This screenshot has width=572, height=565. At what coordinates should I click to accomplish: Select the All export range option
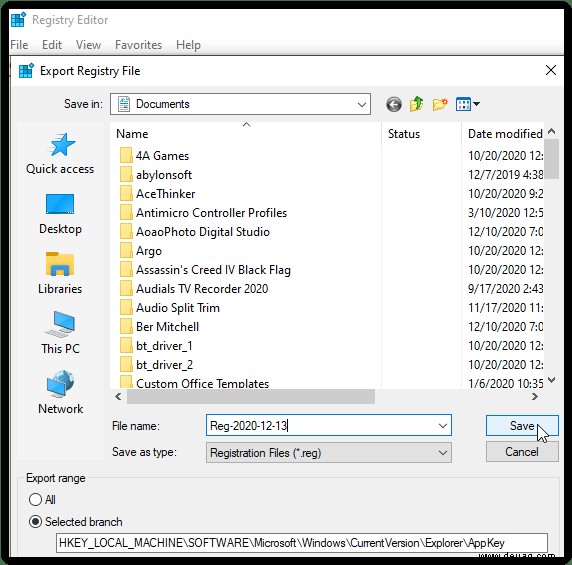(x=35, y=500)
